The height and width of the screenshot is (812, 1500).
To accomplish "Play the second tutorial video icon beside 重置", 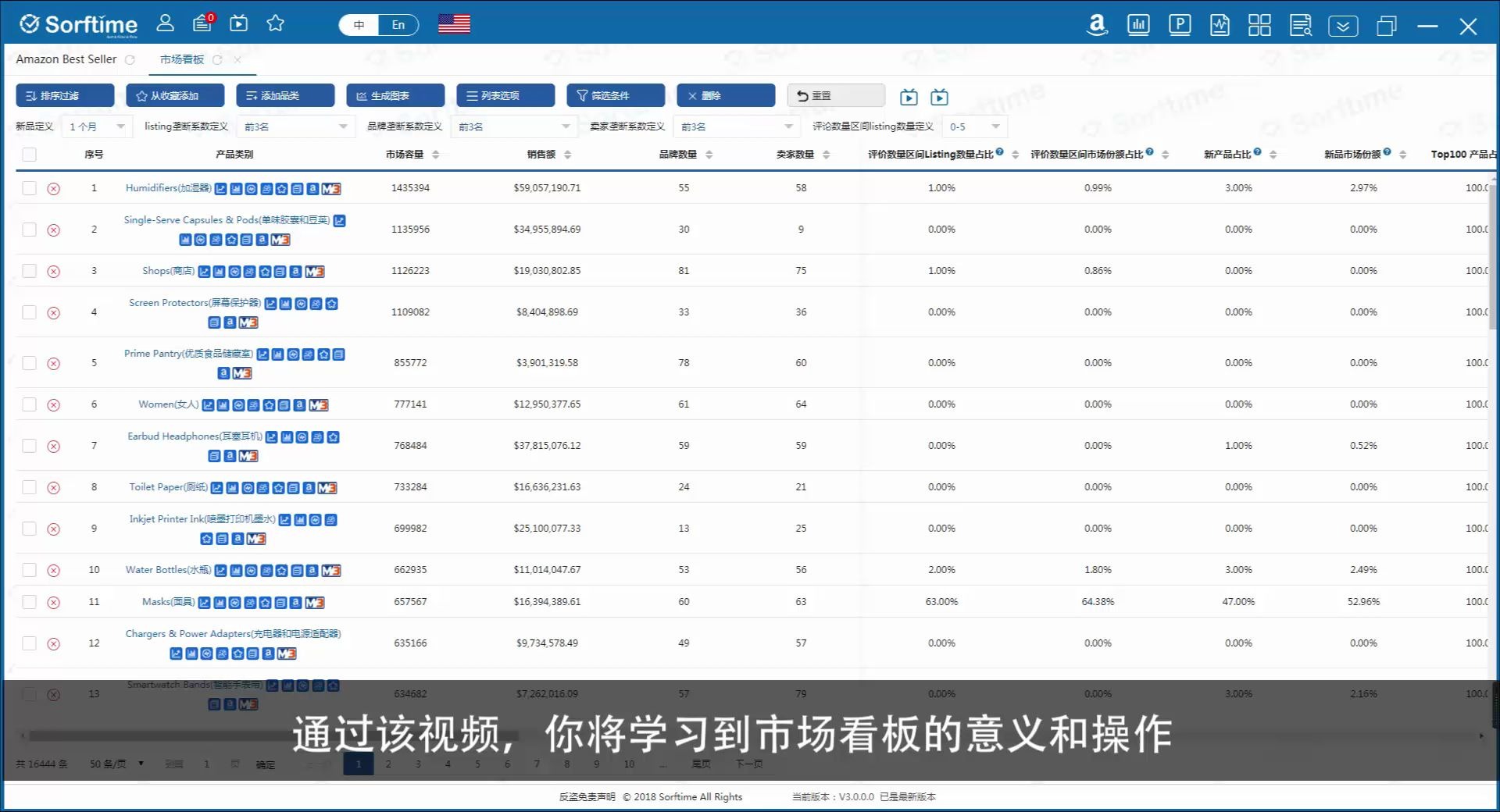I will click(939, 97).
